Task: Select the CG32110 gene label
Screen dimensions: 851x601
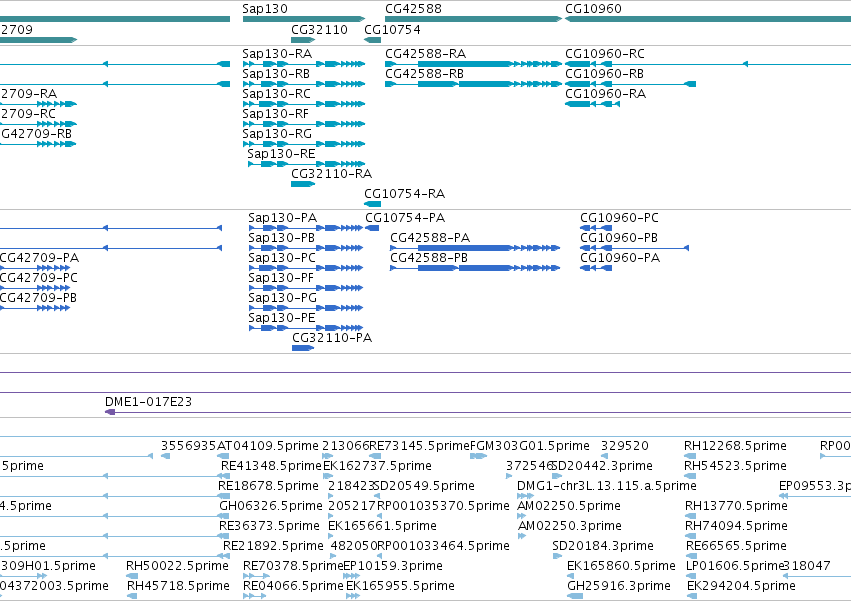Action: pos(319,30)
